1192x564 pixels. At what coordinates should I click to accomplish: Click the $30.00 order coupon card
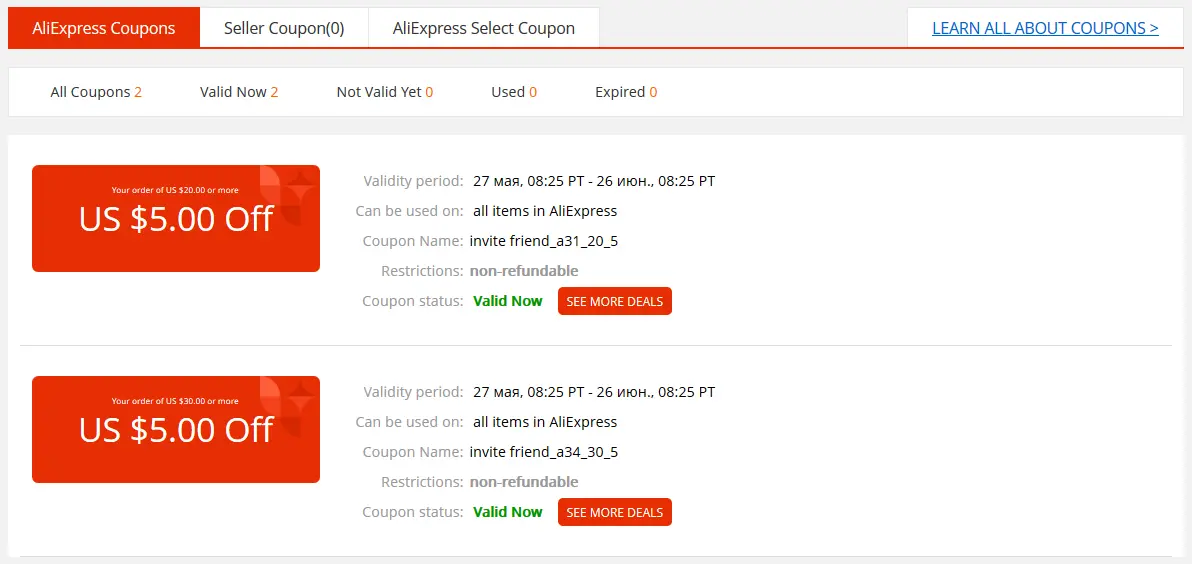pos(176,429)
